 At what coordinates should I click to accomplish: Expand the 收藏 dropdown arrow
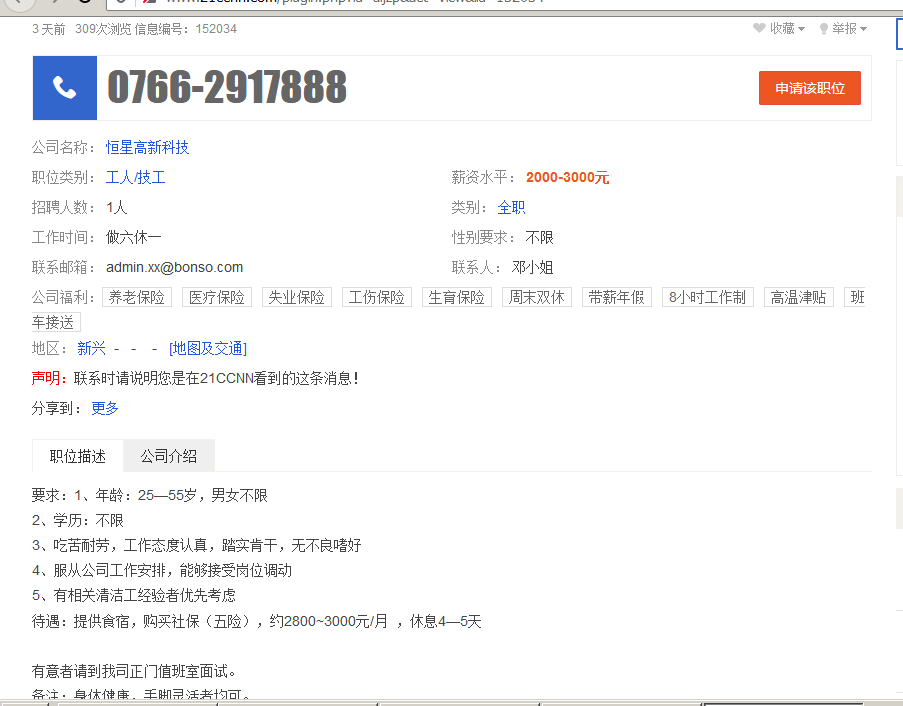pyautogui.click(x=801, y=29)
